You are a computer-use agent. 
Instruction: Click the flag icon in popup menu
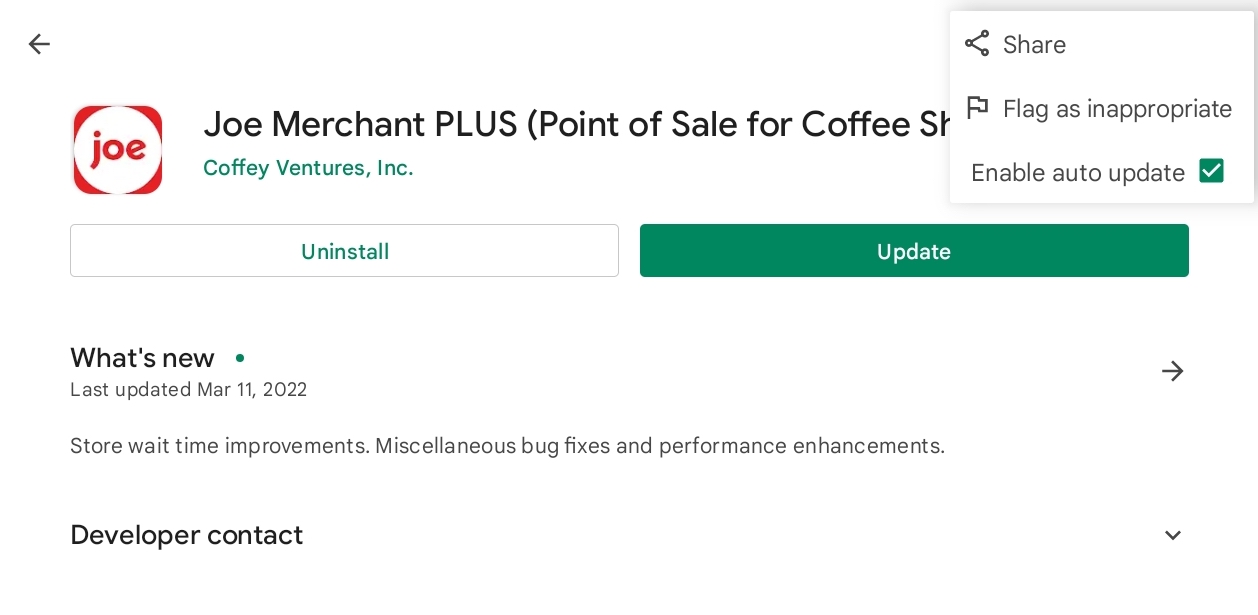point(977,108)
